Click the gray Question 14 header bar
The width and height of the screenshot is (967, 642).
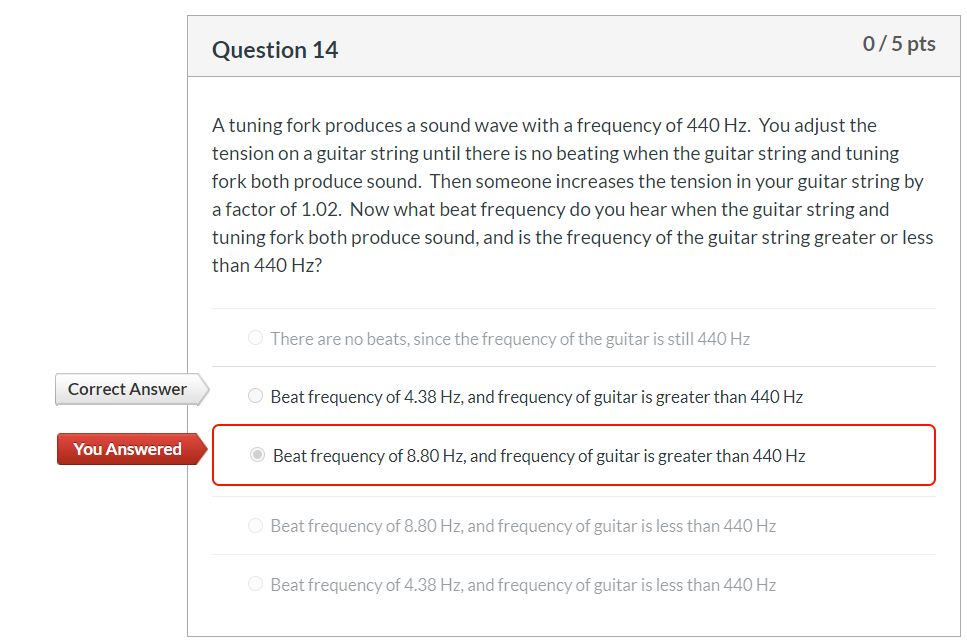coord(574,46)
